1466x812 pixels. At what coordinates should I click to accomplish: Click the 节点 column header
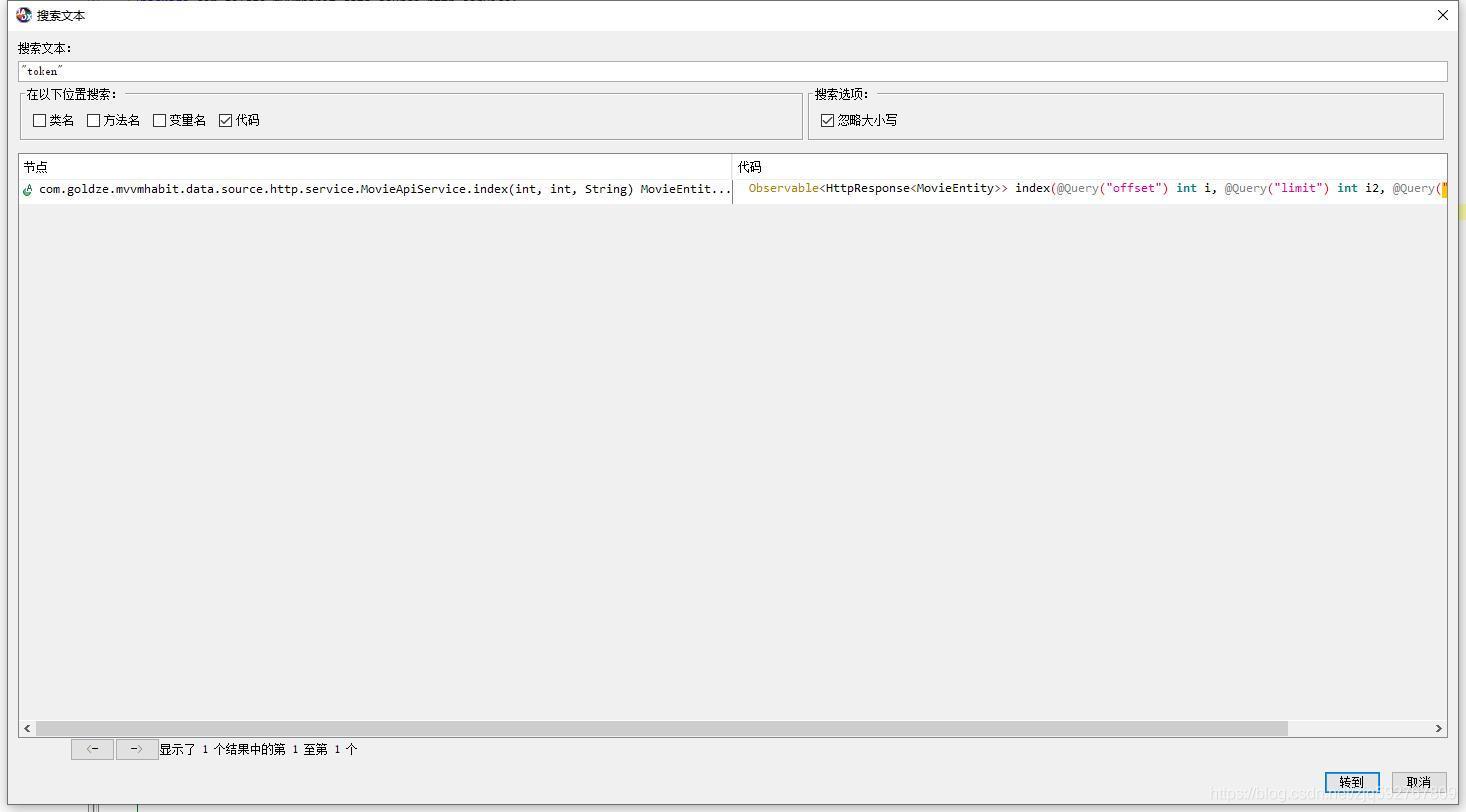point(376,167)
